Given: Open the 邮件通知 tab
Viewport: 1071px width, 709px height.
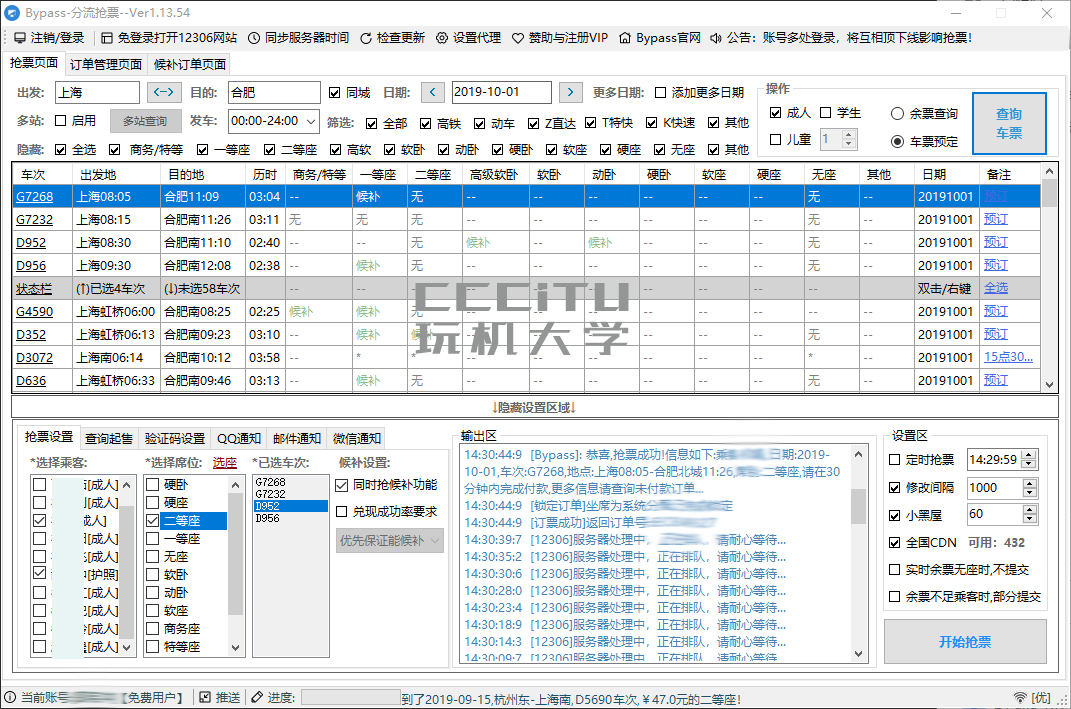Looking at the screenshot, I should coord(297,438).
